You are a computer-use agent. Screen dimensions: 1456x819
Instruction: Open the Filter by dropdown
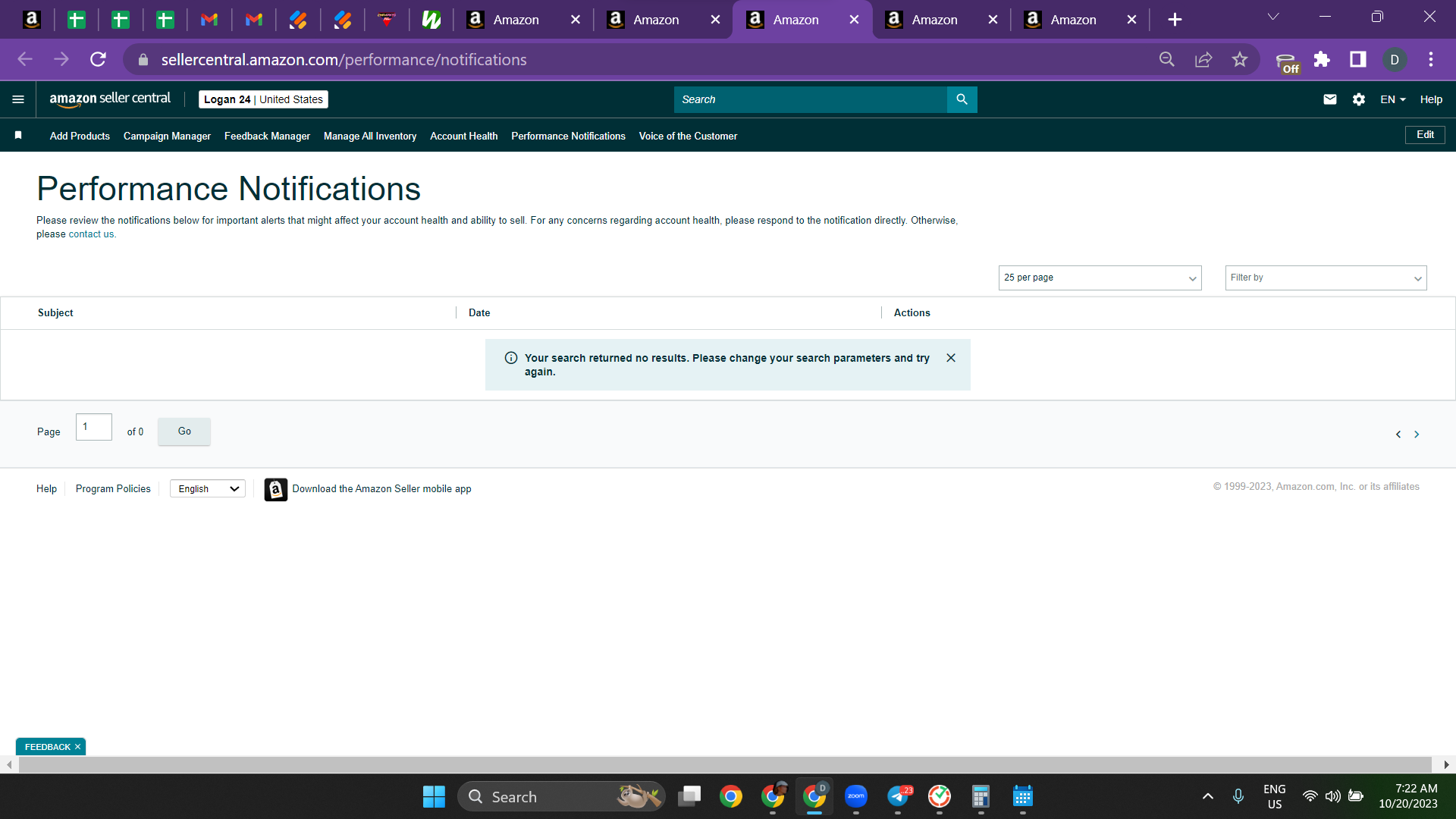tap(1326, 278)
